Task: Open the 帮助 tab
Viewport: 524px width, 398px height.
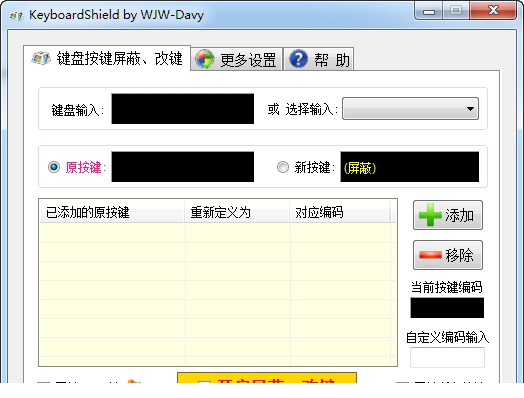Action: tap(318, 59)
